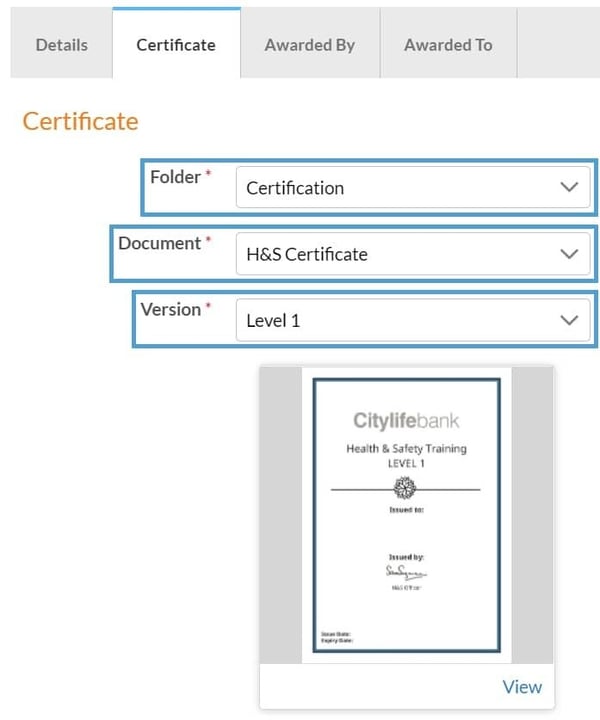Click the Document field label
Image resolution: width=600 pixels, height=720 pixels.
pyautogui.click(x=160, y=243)
